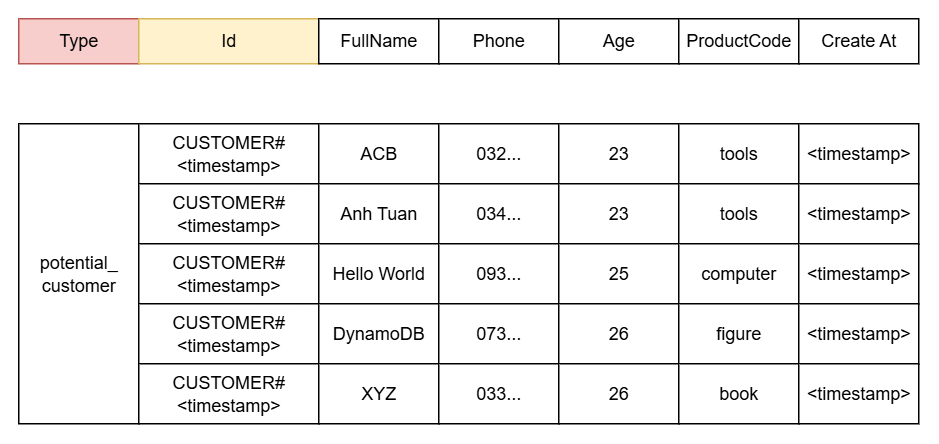
Task: Click the book product code cell
Action: tap(738, 394)
